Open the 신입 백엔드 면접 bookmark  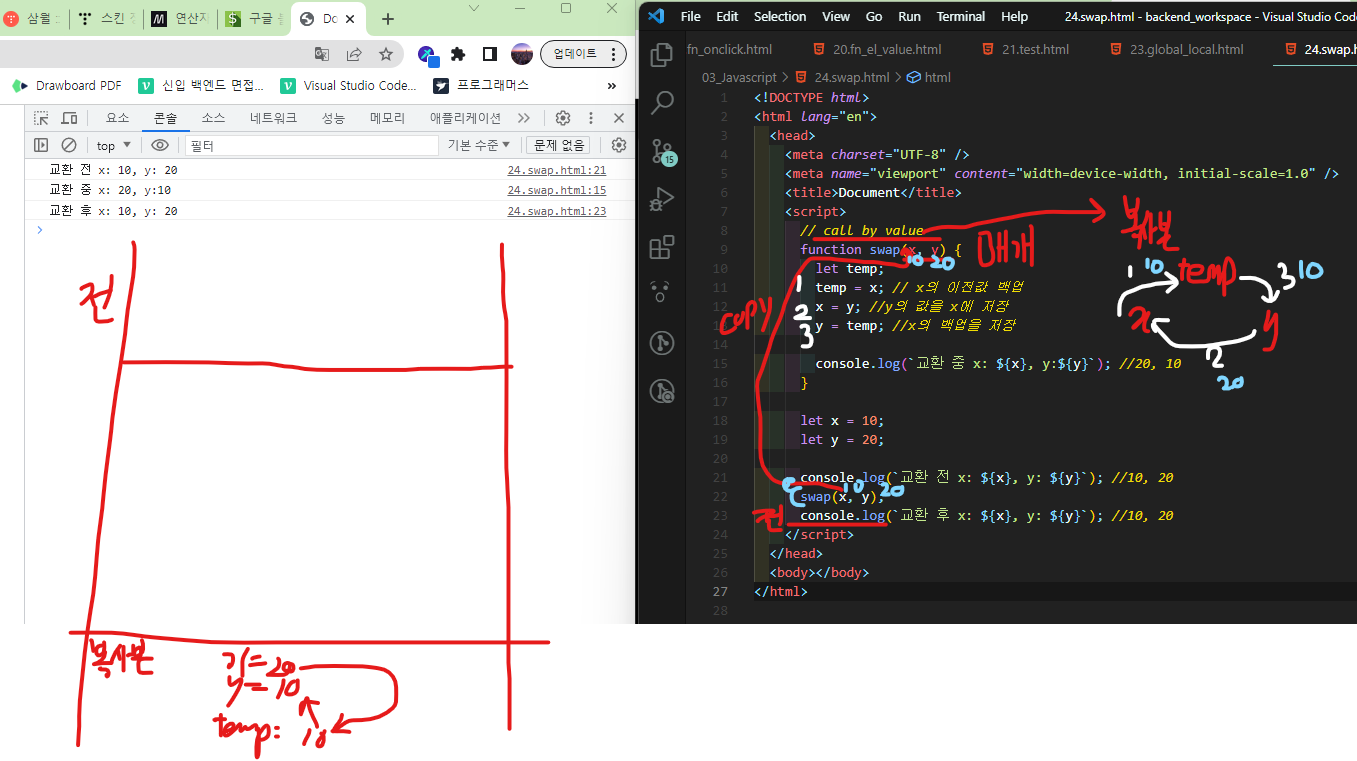point(202,86)
